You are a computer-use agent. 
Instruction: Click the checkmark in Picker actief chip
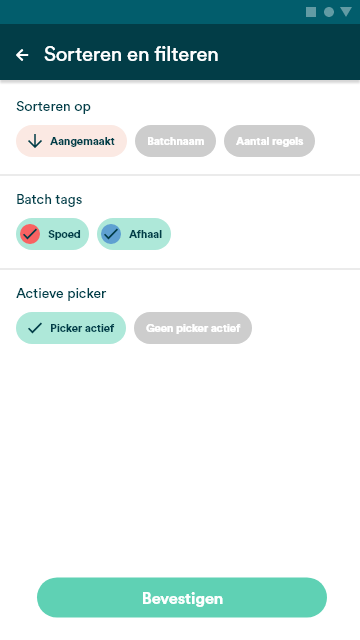pos(35,328)
